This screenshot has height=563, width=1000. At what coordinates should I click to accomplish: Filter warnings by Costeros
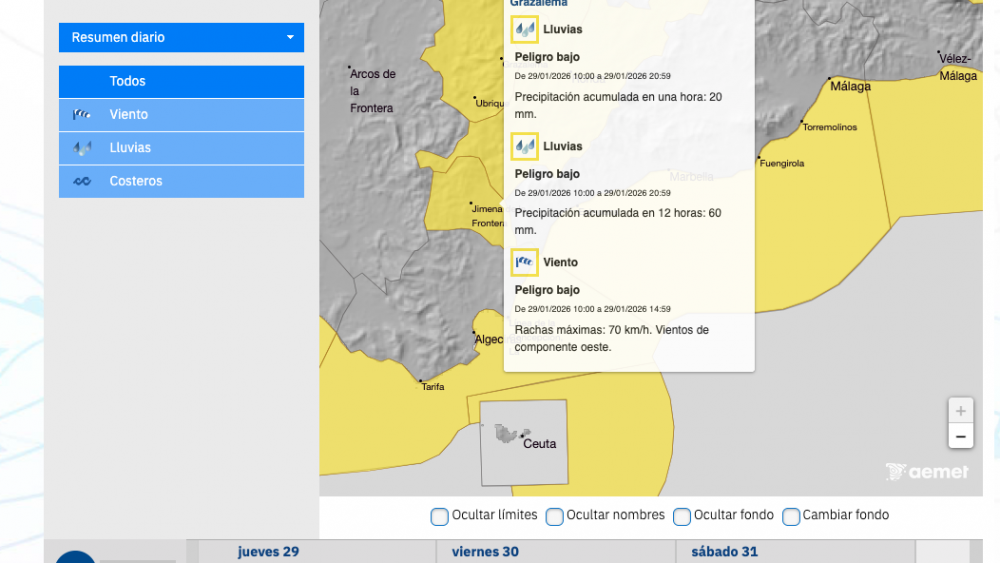click(181, 181)
